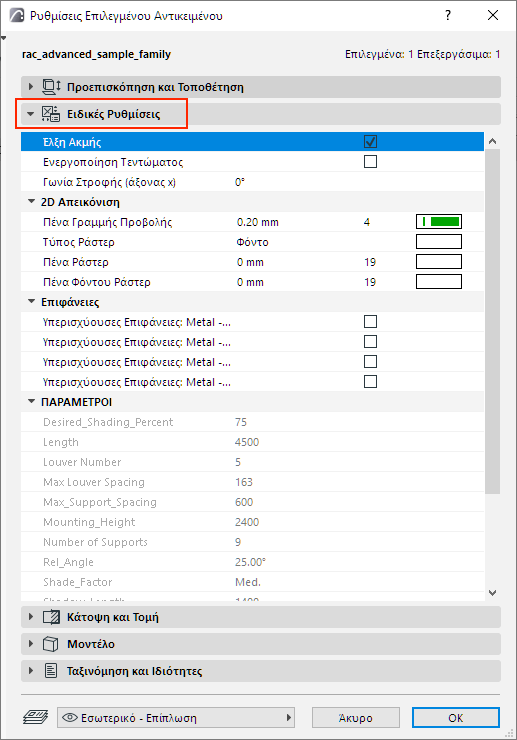Expand the Κάτοψη και Τομή panel
The width and height of the screenshot is (517, 740).
[31, 617]
